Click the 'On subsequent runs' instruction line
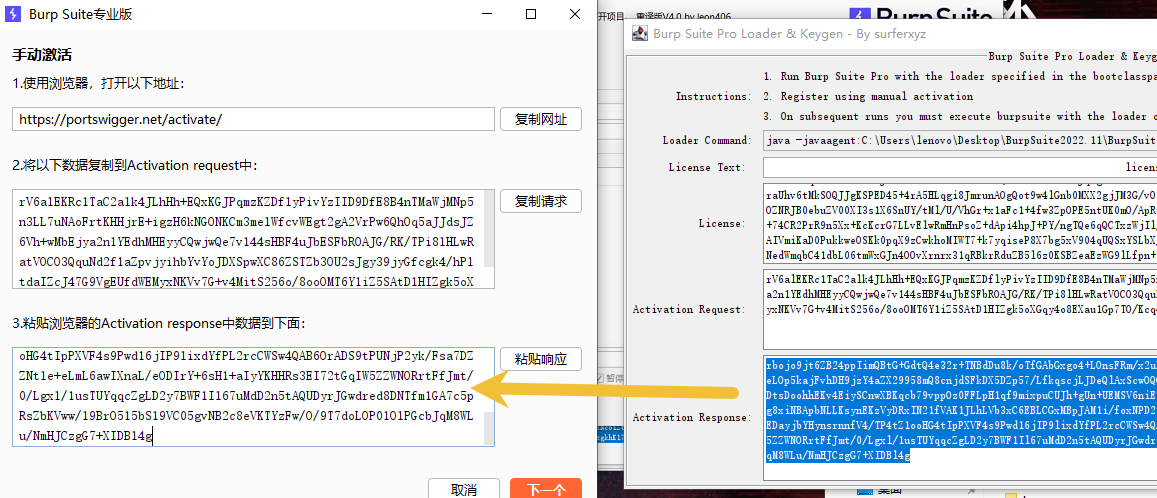The image size is (1157, 498). (x=960, y=117)
